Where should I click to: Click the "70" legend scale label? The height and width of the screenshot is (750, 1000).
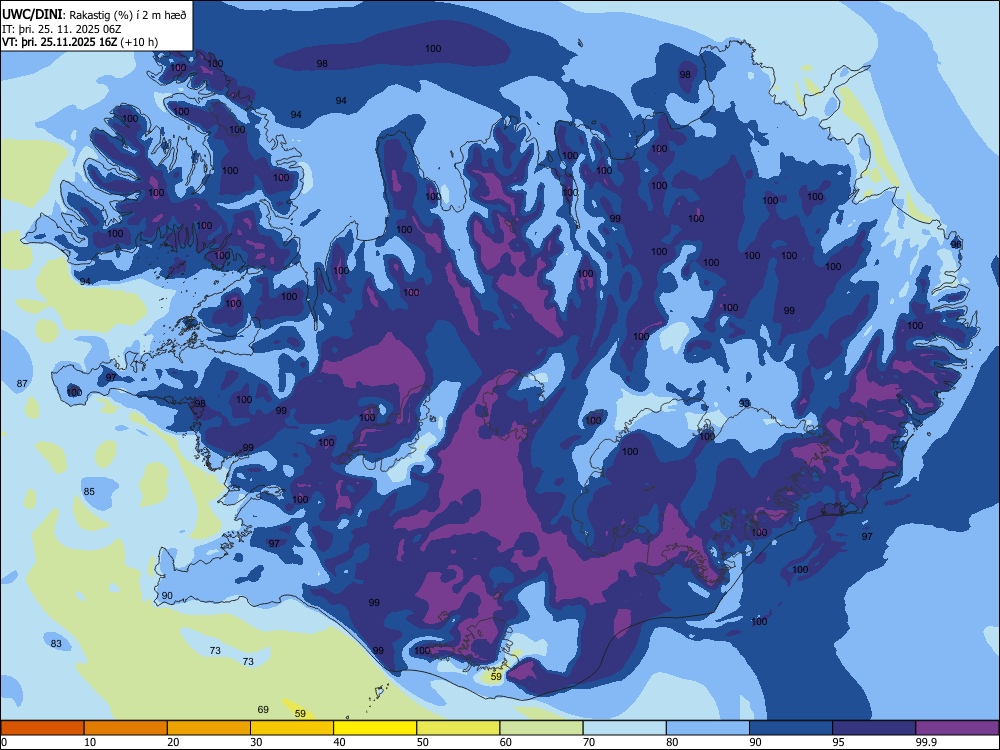coord(589,742)
